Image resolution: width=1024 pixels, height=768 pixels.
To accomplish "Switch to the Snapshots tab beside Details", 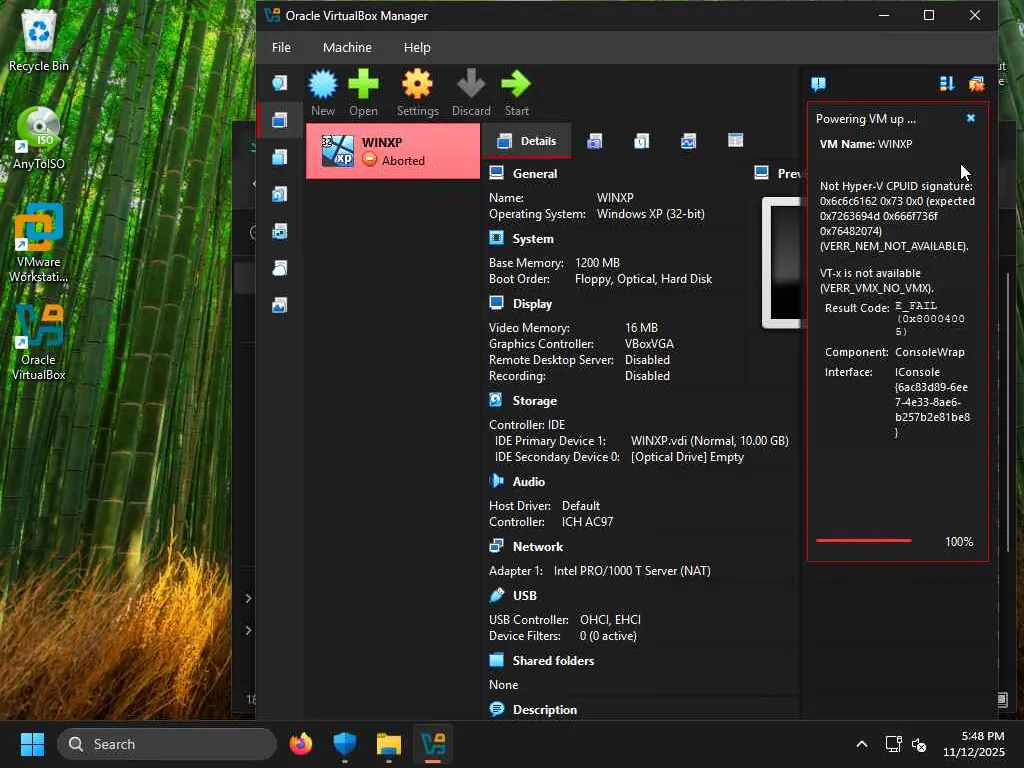I will click(595, 141).
